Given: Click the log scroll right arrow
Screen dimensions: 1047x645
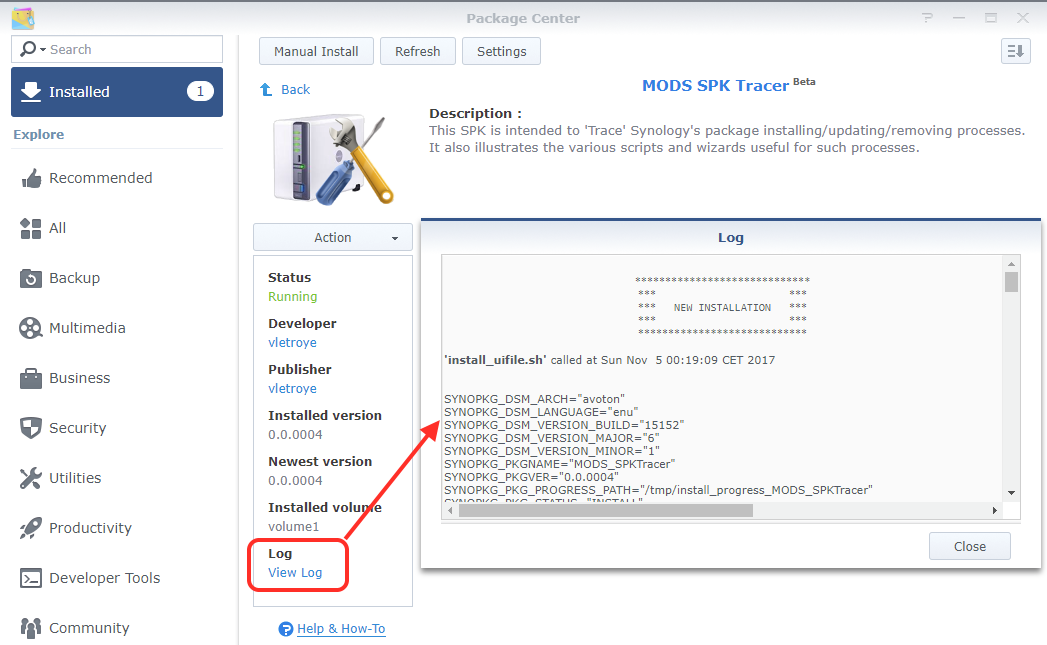Looking at the screenshot, I should click(x=995, y=511).
